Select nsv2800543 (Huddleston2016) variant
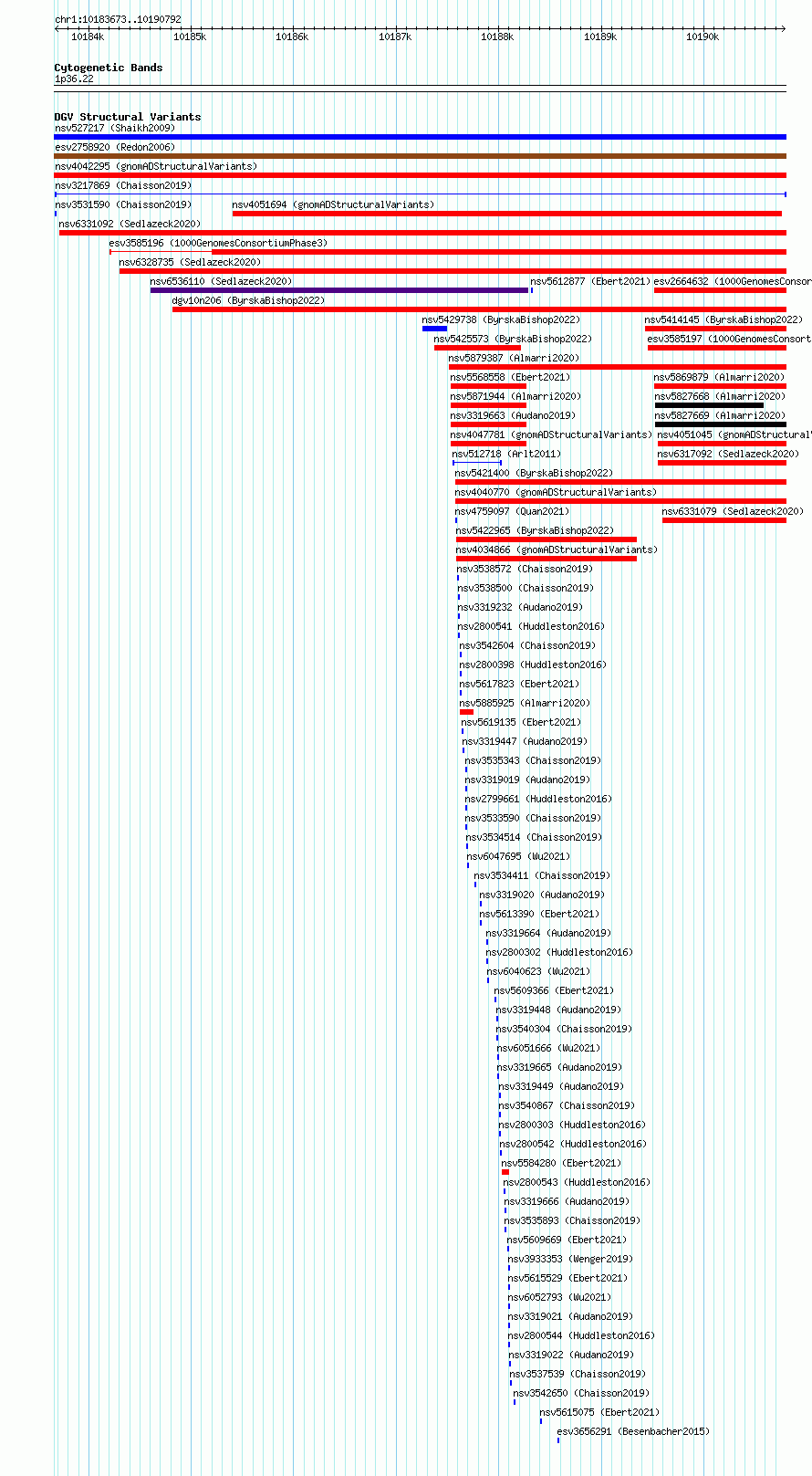The width and height of the screenshot is (812, 1476). point(577,1182)
